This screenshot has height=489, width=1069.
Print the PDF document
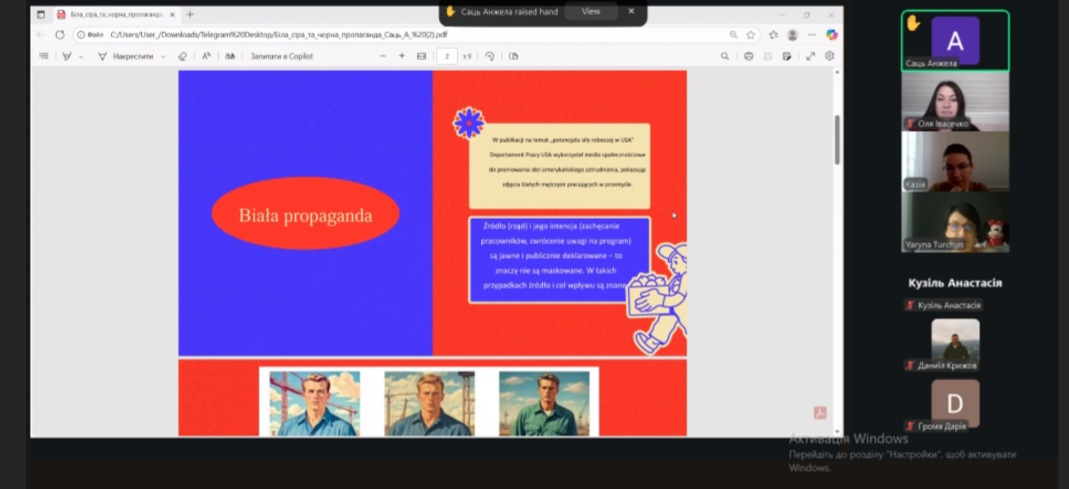[749, 56]
